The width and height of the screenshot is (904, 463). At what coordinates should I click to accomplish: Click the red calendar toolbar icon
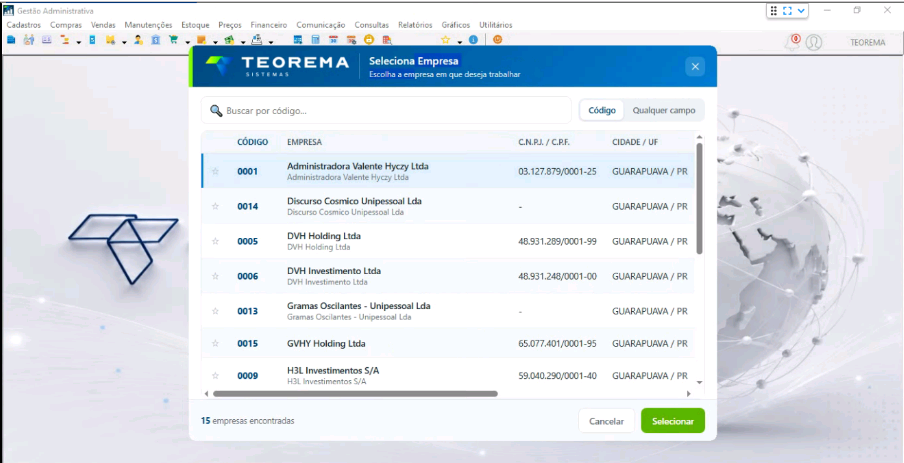(x=333, y=40)
